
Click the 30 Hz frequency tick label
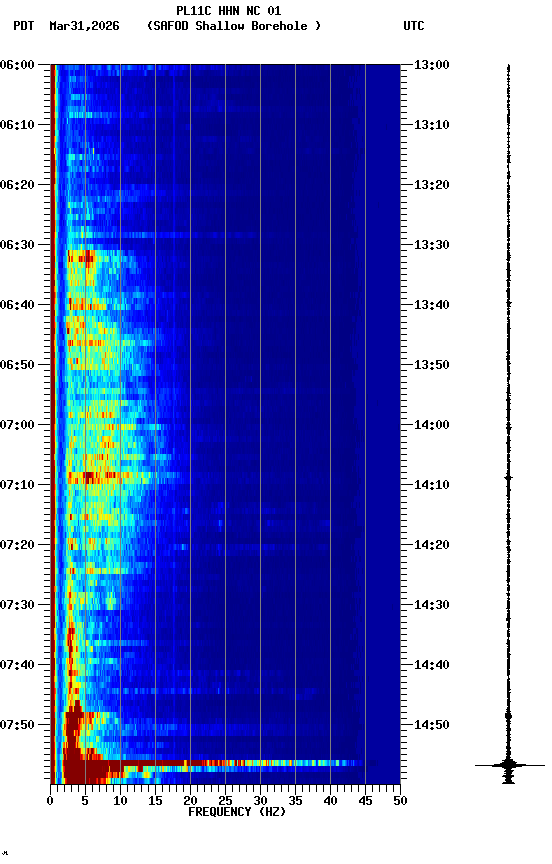pos(261,801)
